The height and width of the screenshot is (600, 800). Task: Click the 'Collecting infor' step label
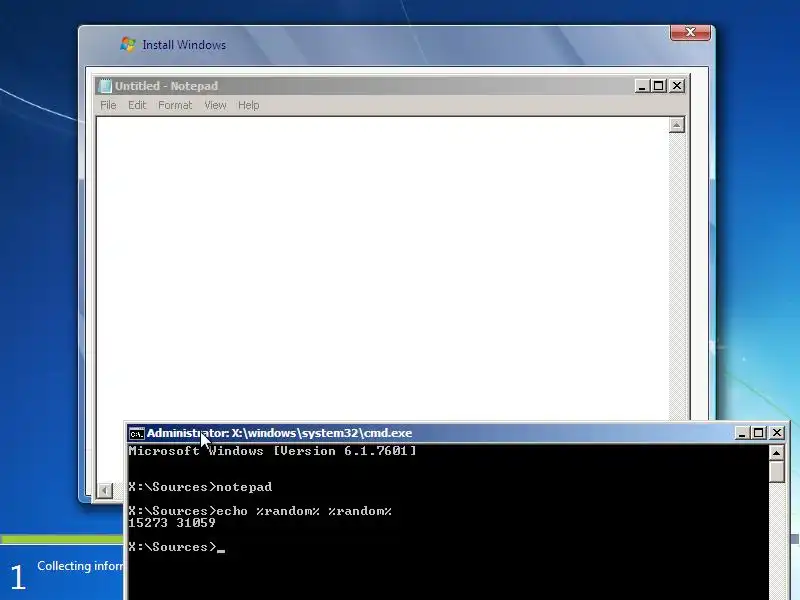coord(80,566)
